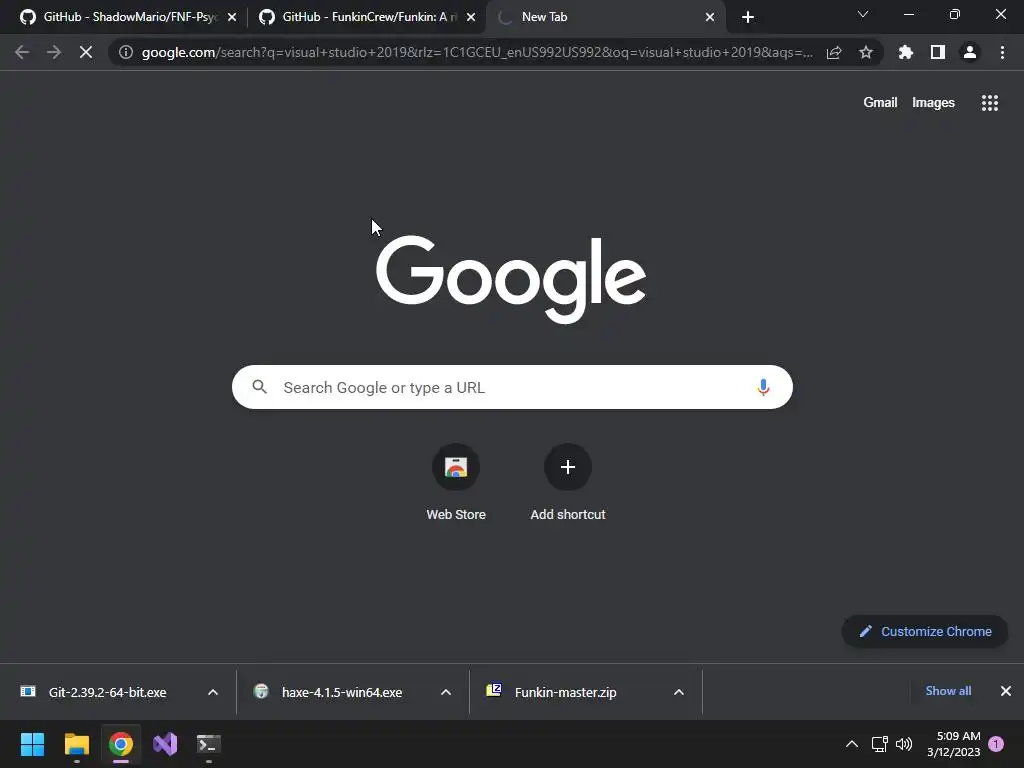The image size is (1024, 768).
Task: Click Show all downloads
Action: click(948, 691)
